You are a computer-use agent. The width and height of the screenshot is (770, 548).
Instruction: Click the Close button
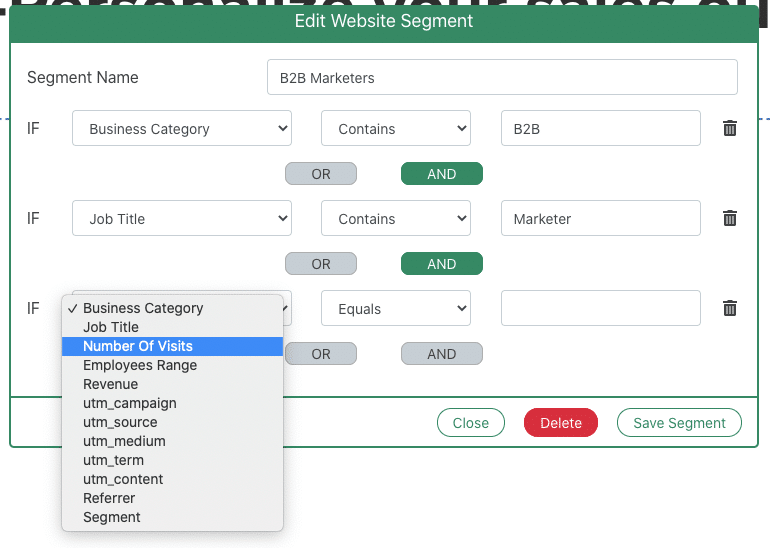470,423
